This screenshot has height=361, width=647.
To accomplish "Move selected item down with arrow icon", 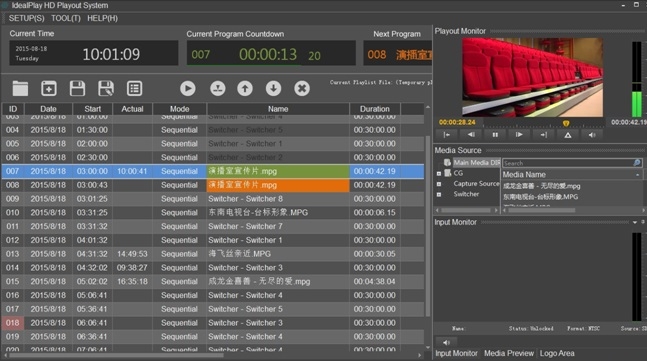I will [274, 88].
